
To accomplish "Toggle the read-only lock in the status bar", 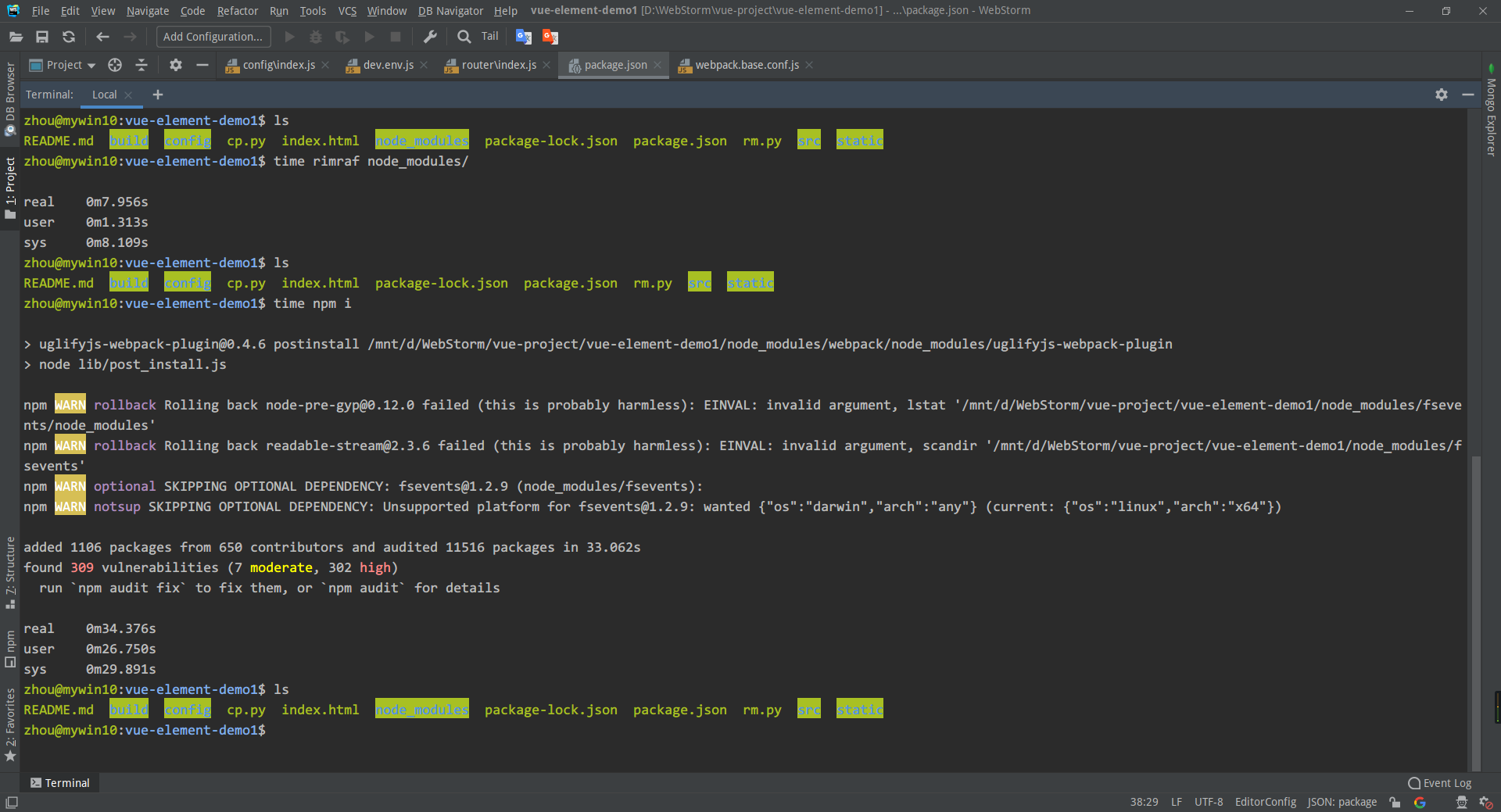I will click(1394, 802).
